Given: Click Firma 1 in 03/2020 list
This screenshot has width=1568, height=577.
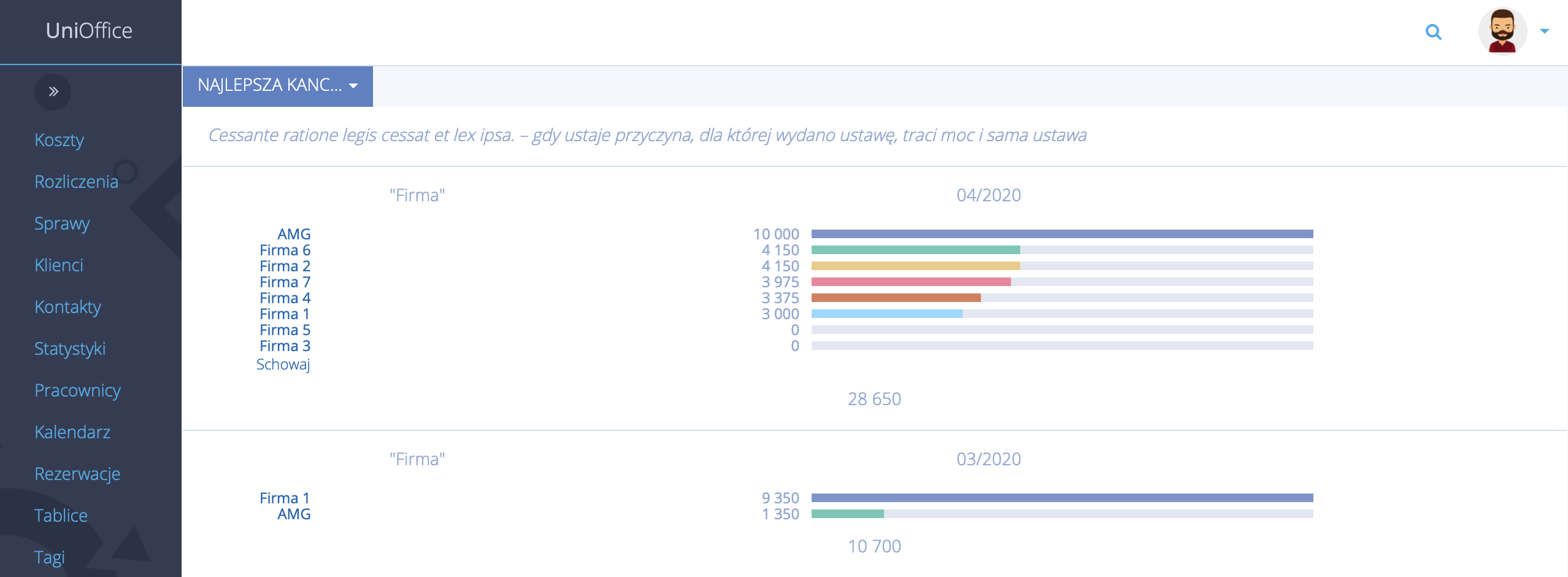Looking at the screenshot, I should point(285,498).
